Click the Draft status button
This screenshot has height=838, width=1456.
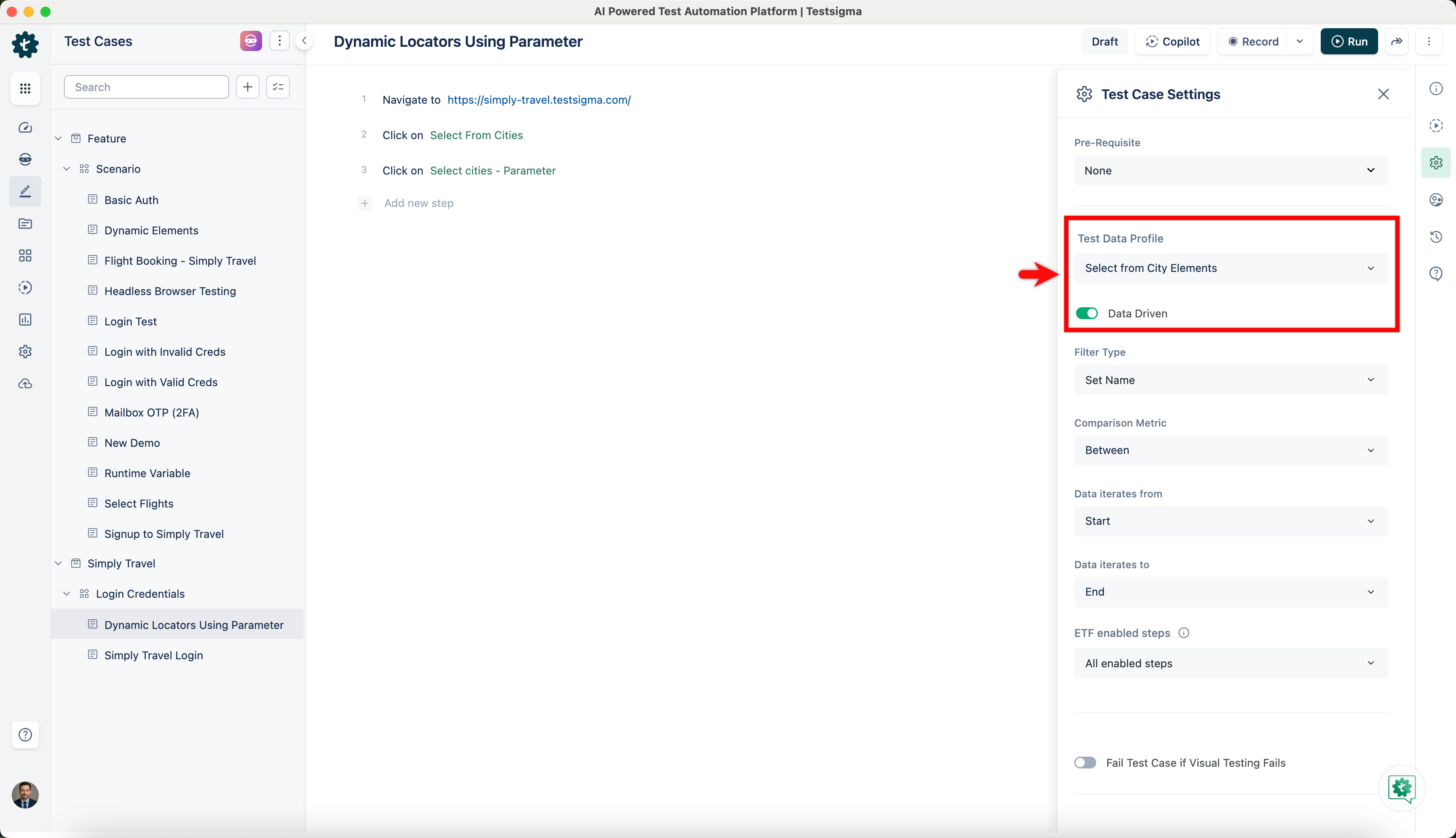[1105, 41]
